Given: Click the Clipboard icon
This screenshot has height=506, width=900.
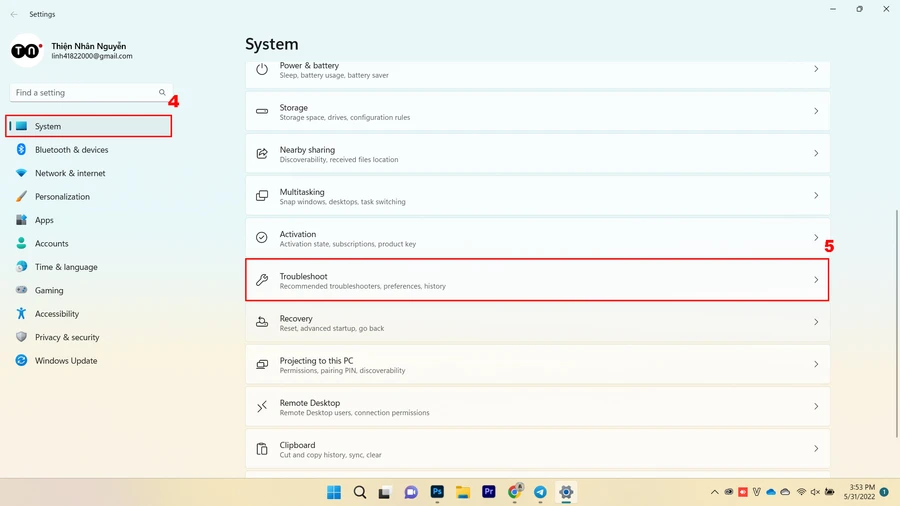Looking at the screenshot, I should click(x=262, y=449).
